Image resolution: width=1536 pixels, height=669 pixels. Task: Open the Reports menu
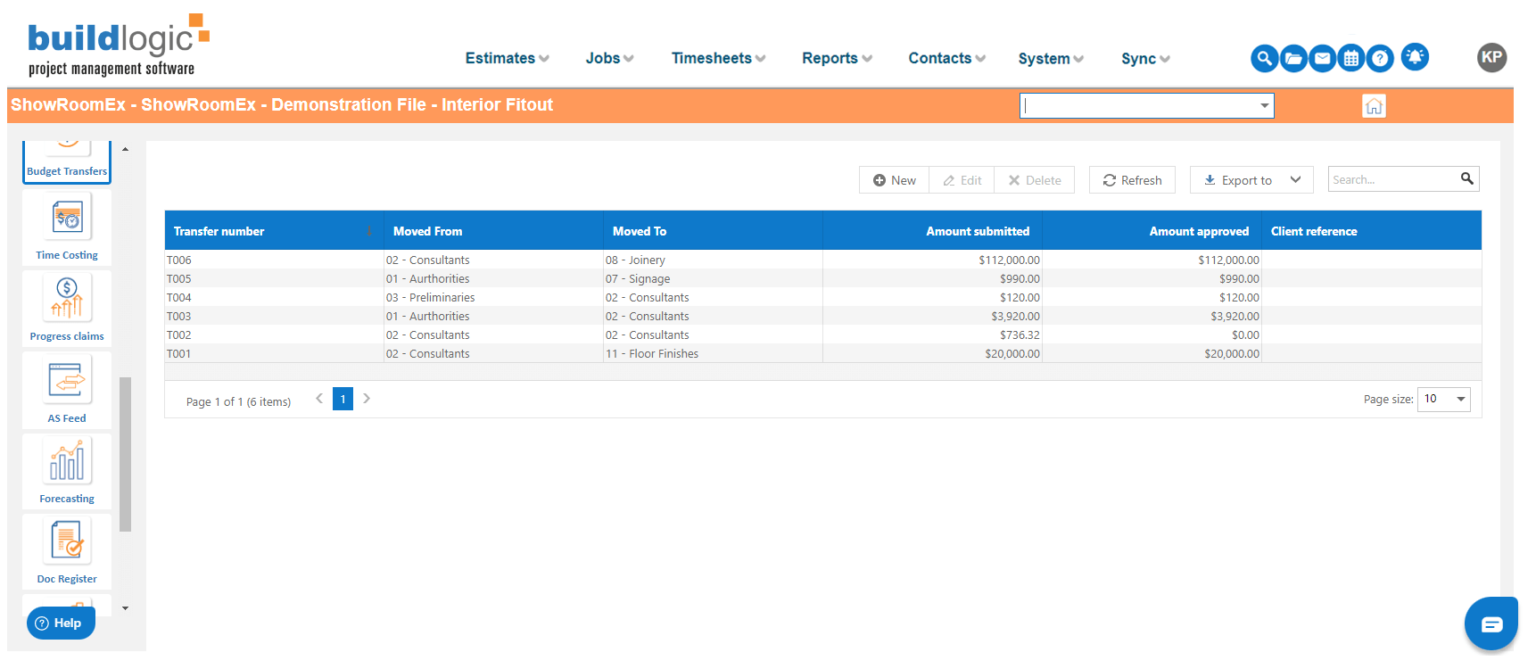tap(837, 58)
